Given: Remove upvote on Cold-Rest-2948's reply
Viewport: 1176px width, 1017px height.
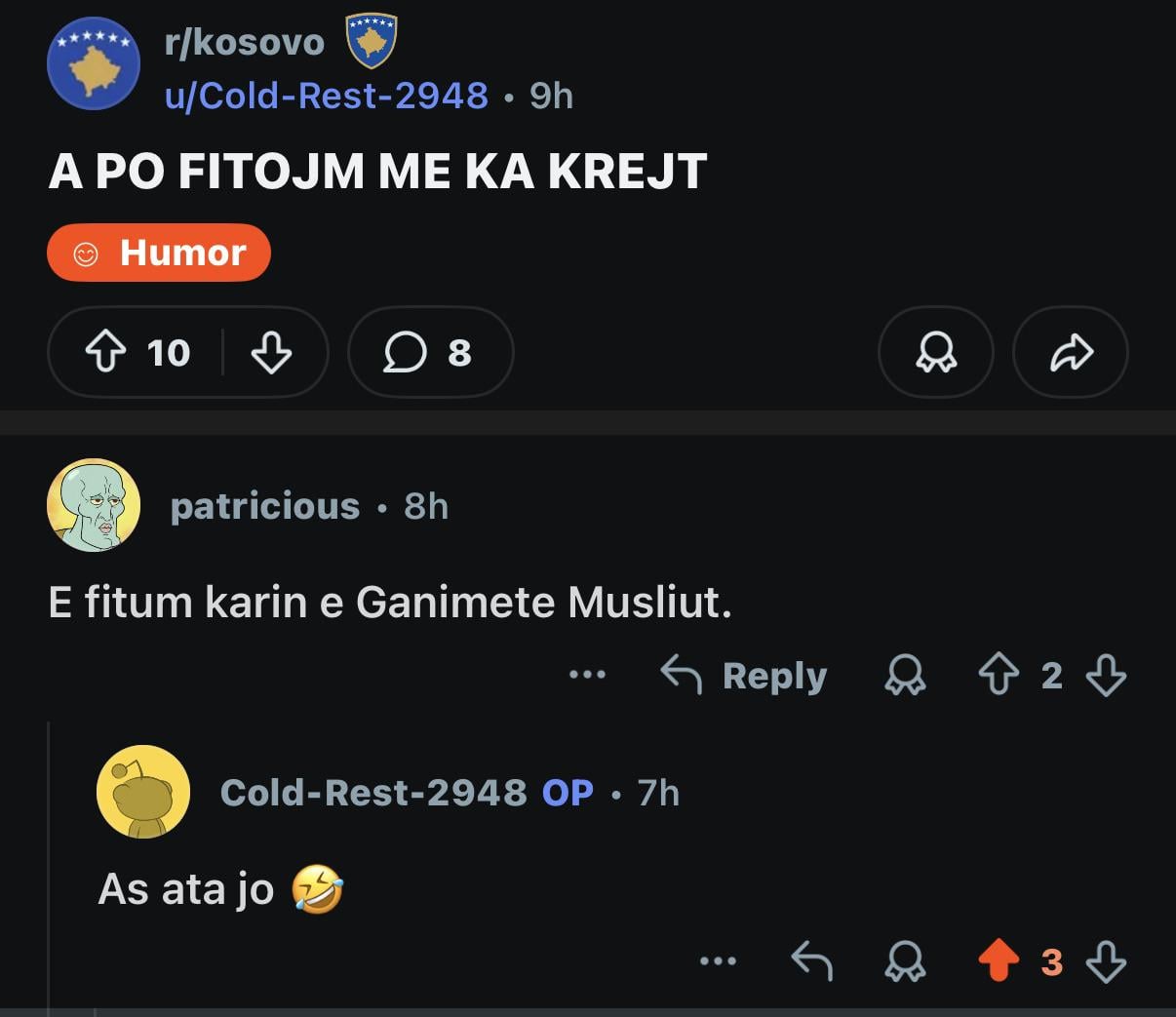Looking at the screenshot, I should coord(999,962).
